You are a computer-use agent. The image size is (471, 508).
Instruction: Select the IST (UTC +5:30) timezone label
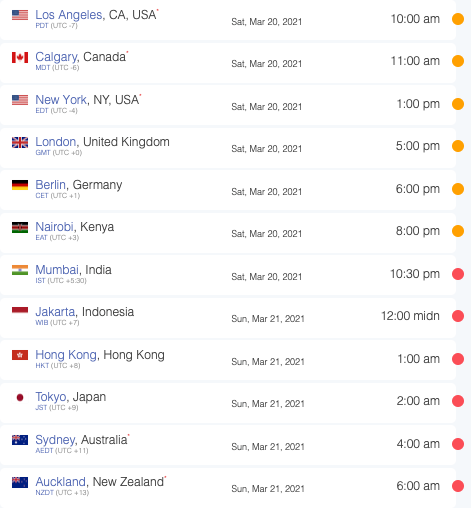[61, 281]
